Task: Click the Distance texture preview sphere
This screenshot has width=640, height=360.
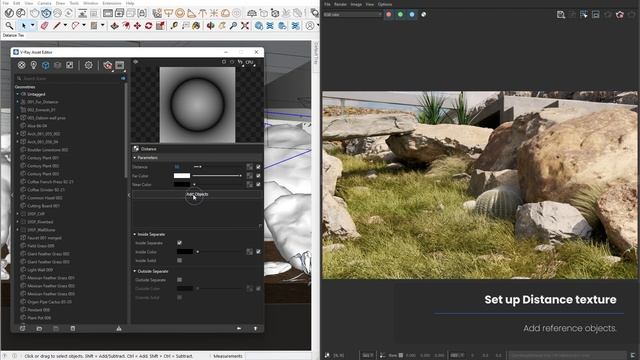Action: (x=197, y=105)
